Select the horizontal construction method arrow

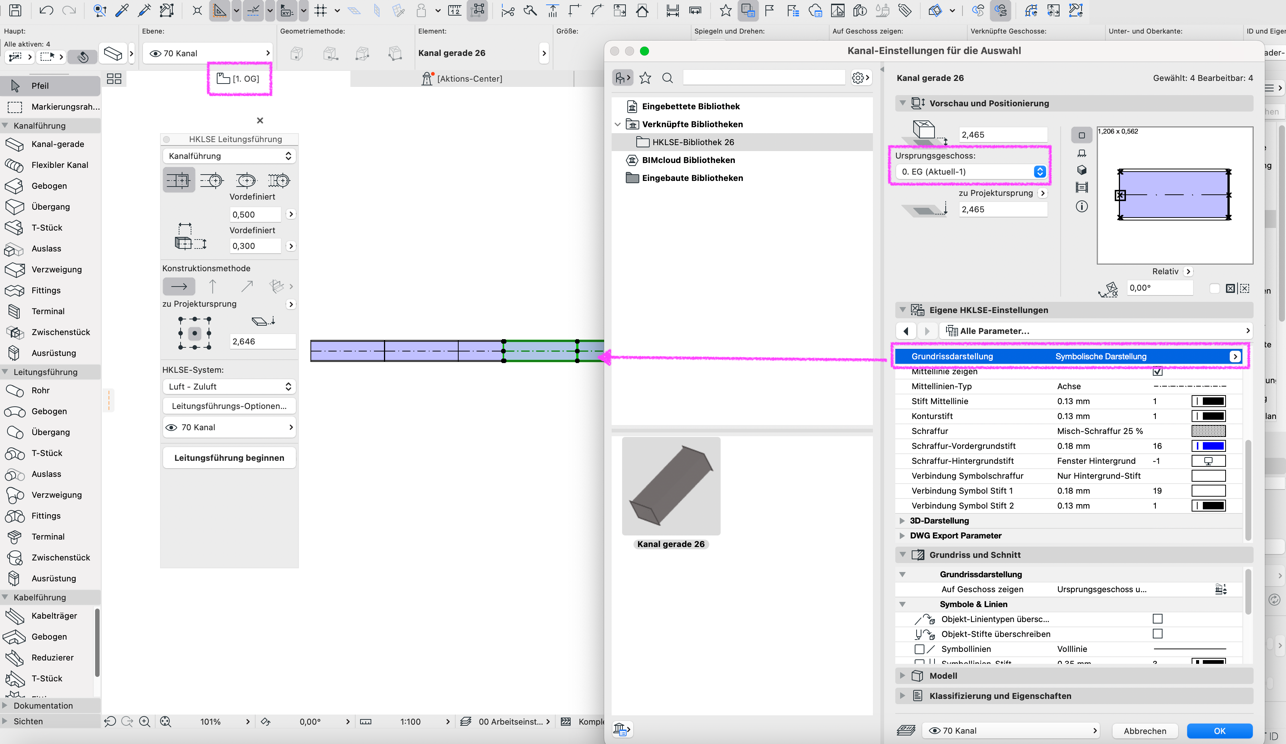pyautogui.click(x=179, y=286)
